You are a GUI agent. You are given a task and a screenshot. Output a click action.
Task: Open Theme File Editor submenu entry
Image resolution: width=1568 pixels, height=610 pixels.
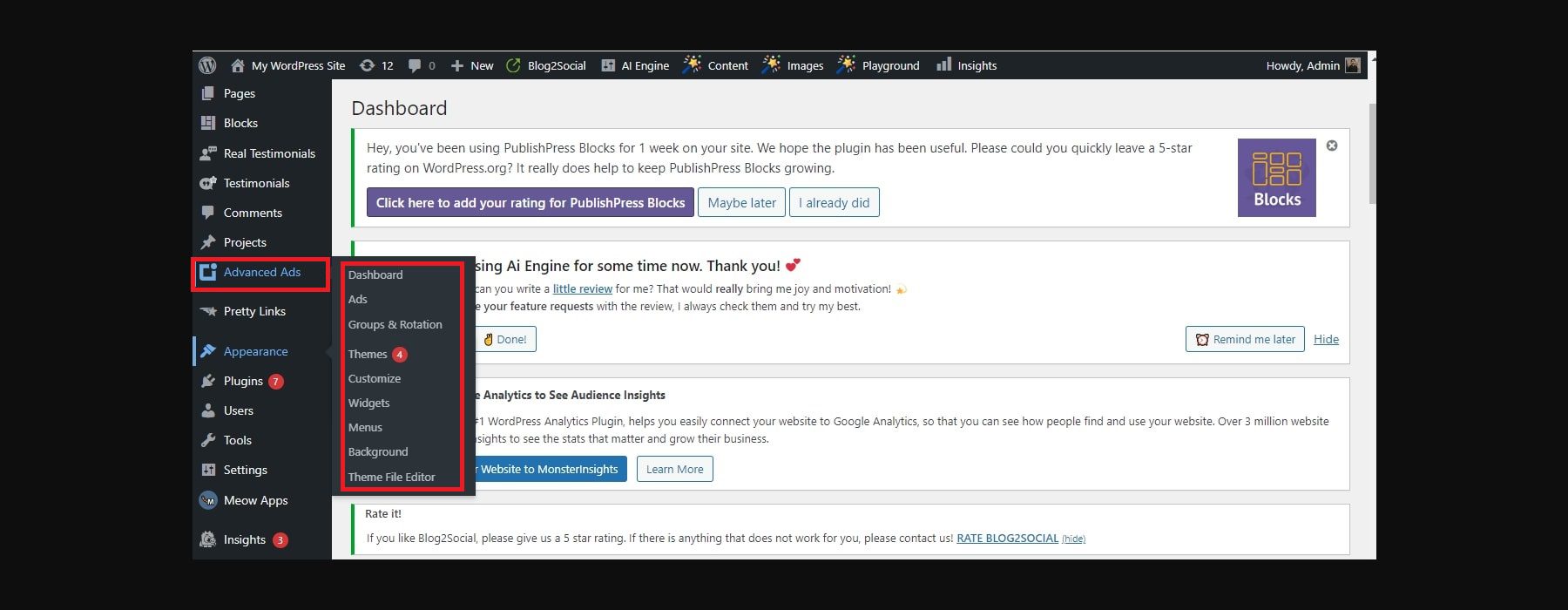coord(392,477)
